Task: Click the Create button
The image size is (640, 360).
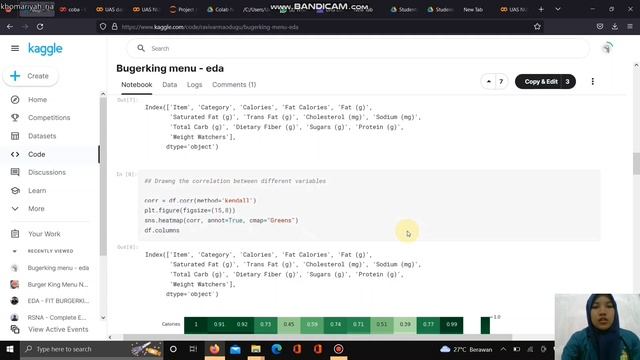Action: [31, 76]
